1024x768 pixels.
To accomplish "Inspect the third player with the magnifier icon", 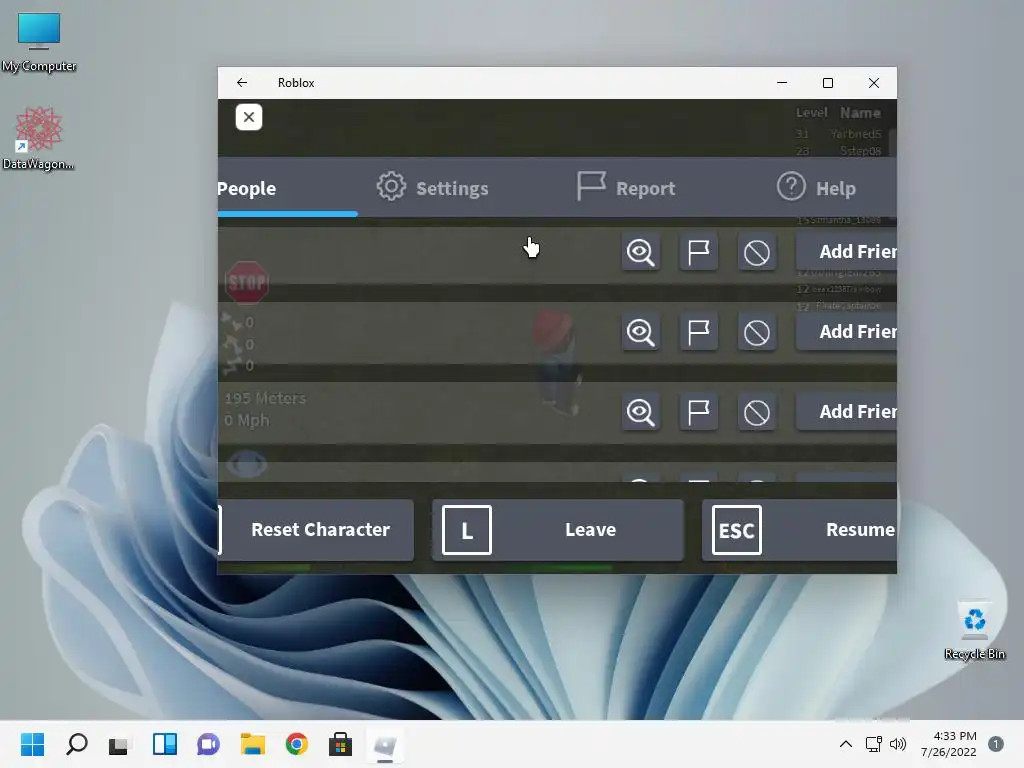I will pyautogui.click(x=641, y=412).
